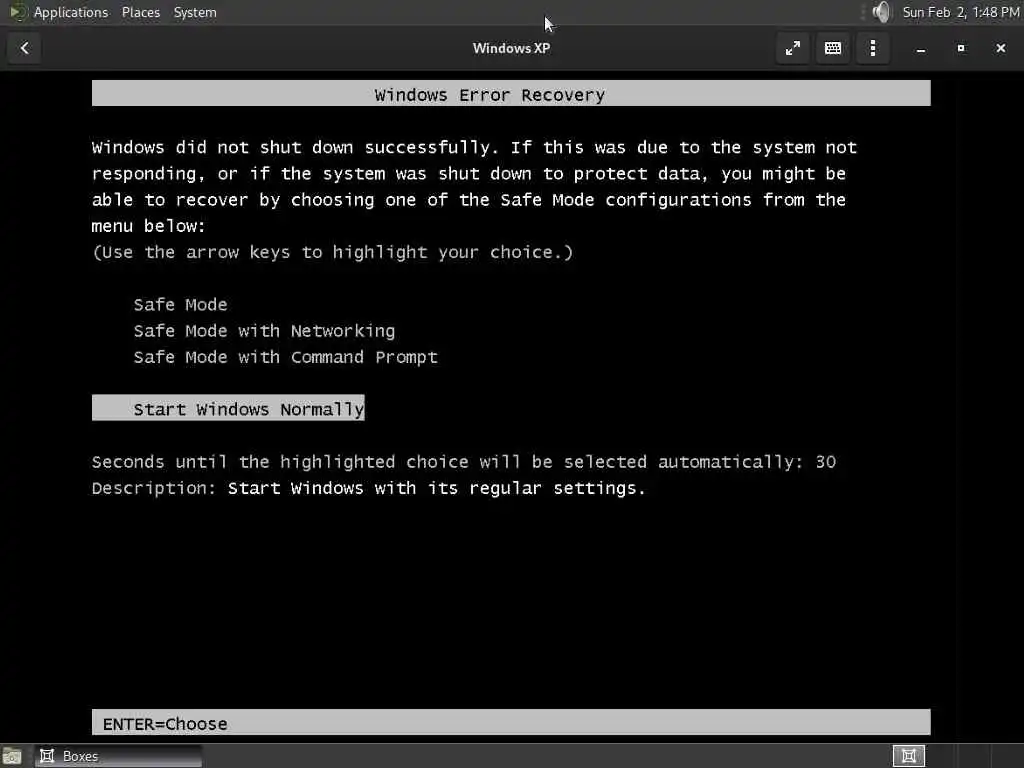1024x768 pixels.
Task: Open the System menu
Action: 195,12
